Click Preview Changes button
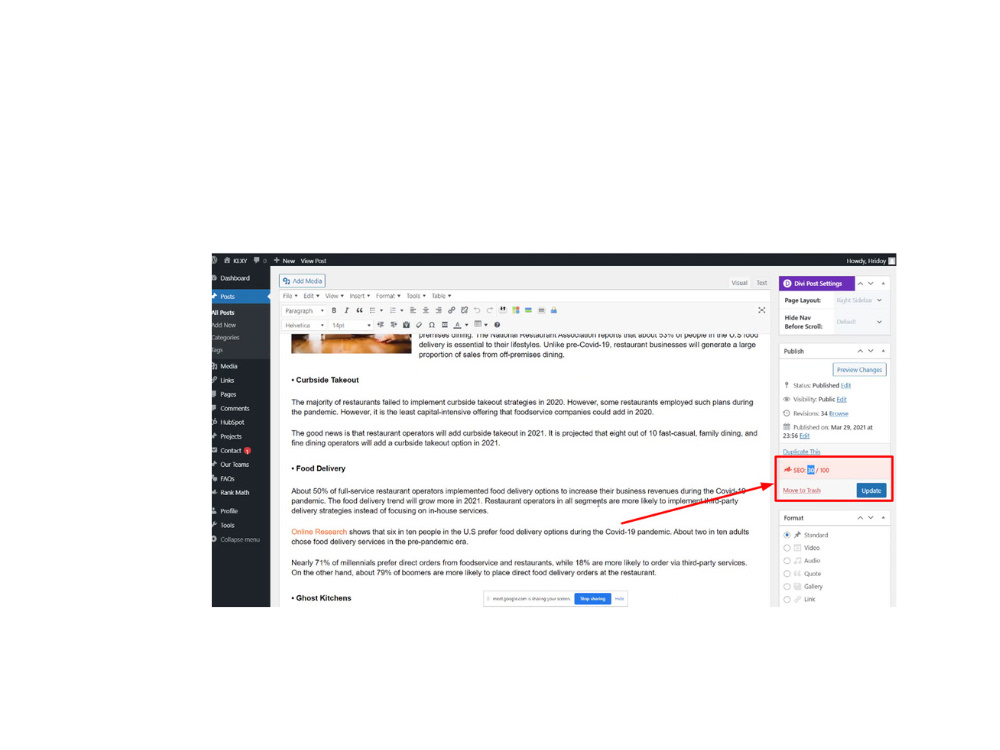 (859, 370)
